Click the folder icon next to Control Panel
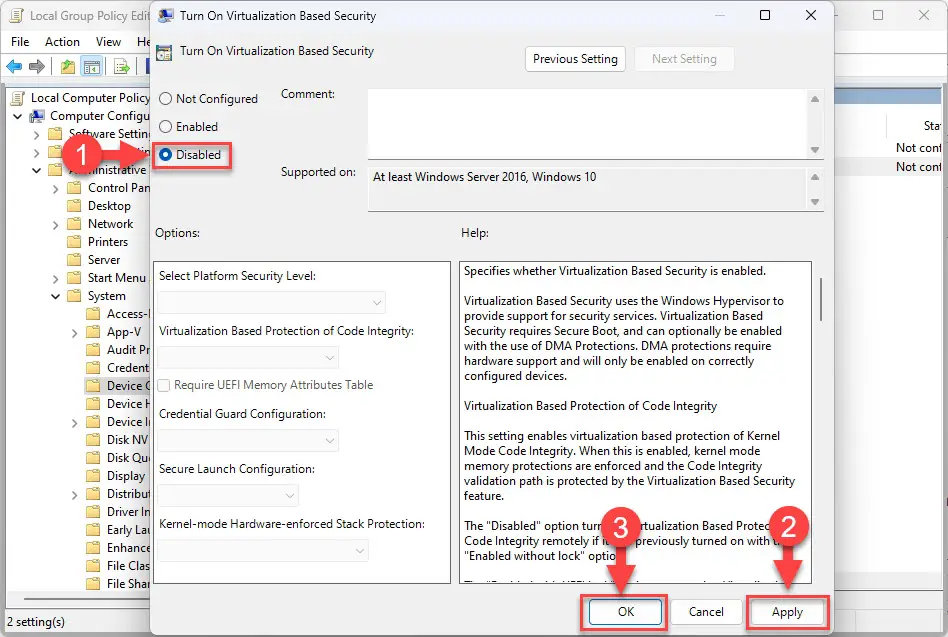The image size is (948, 637). click(74, 188)
